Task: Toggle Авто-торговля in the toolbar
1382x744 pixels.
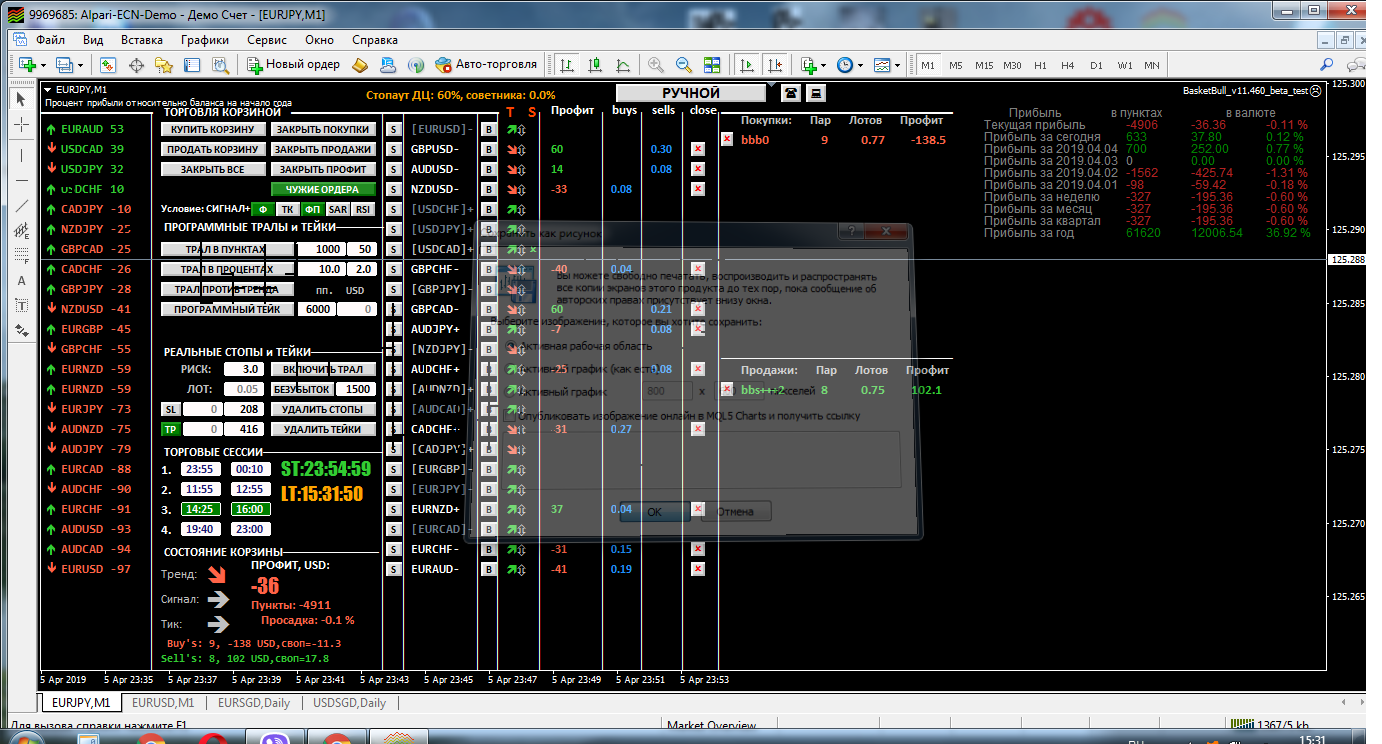Action: tap(486, 64)
